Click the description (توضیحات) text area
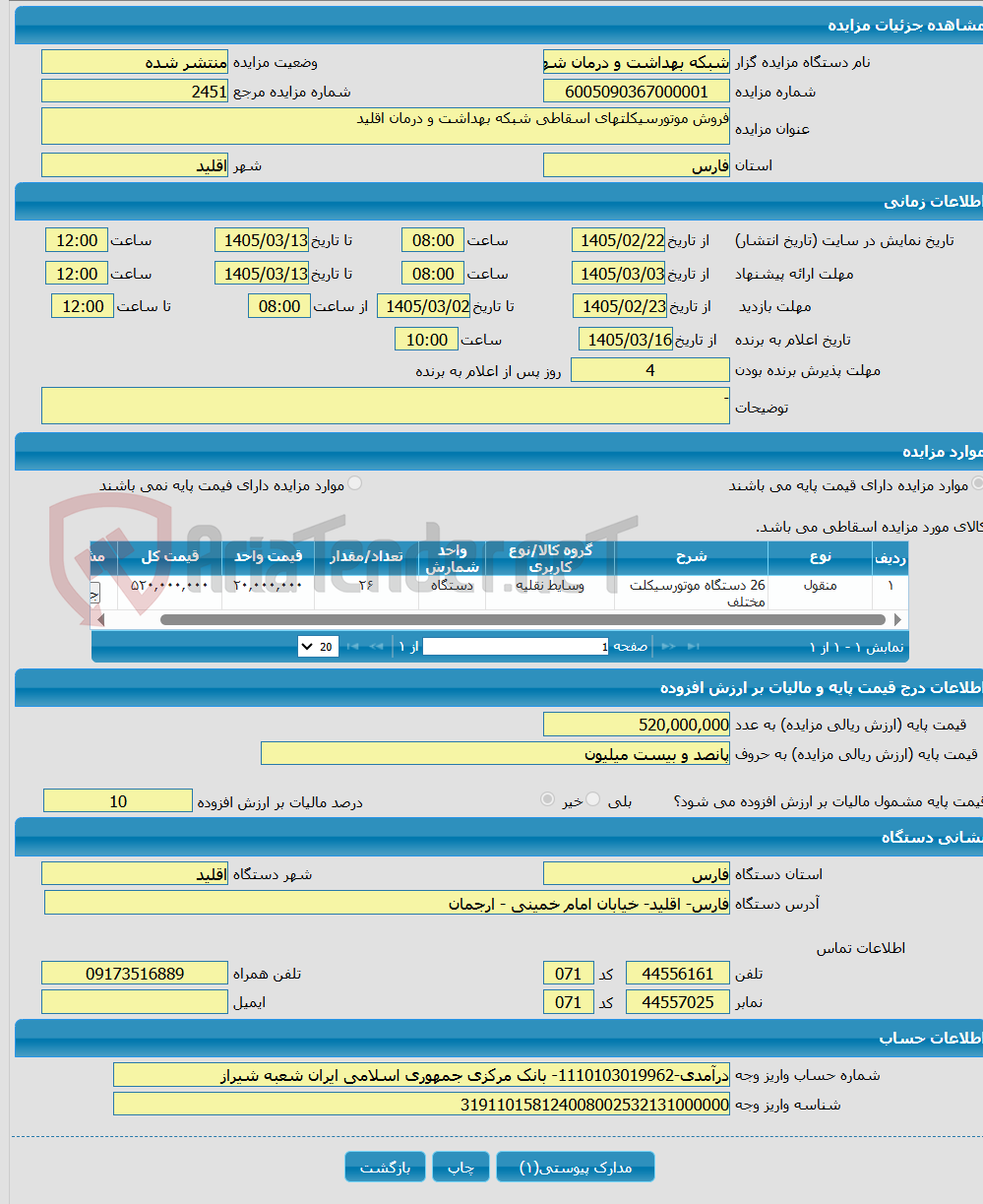 tap(386, 406)
